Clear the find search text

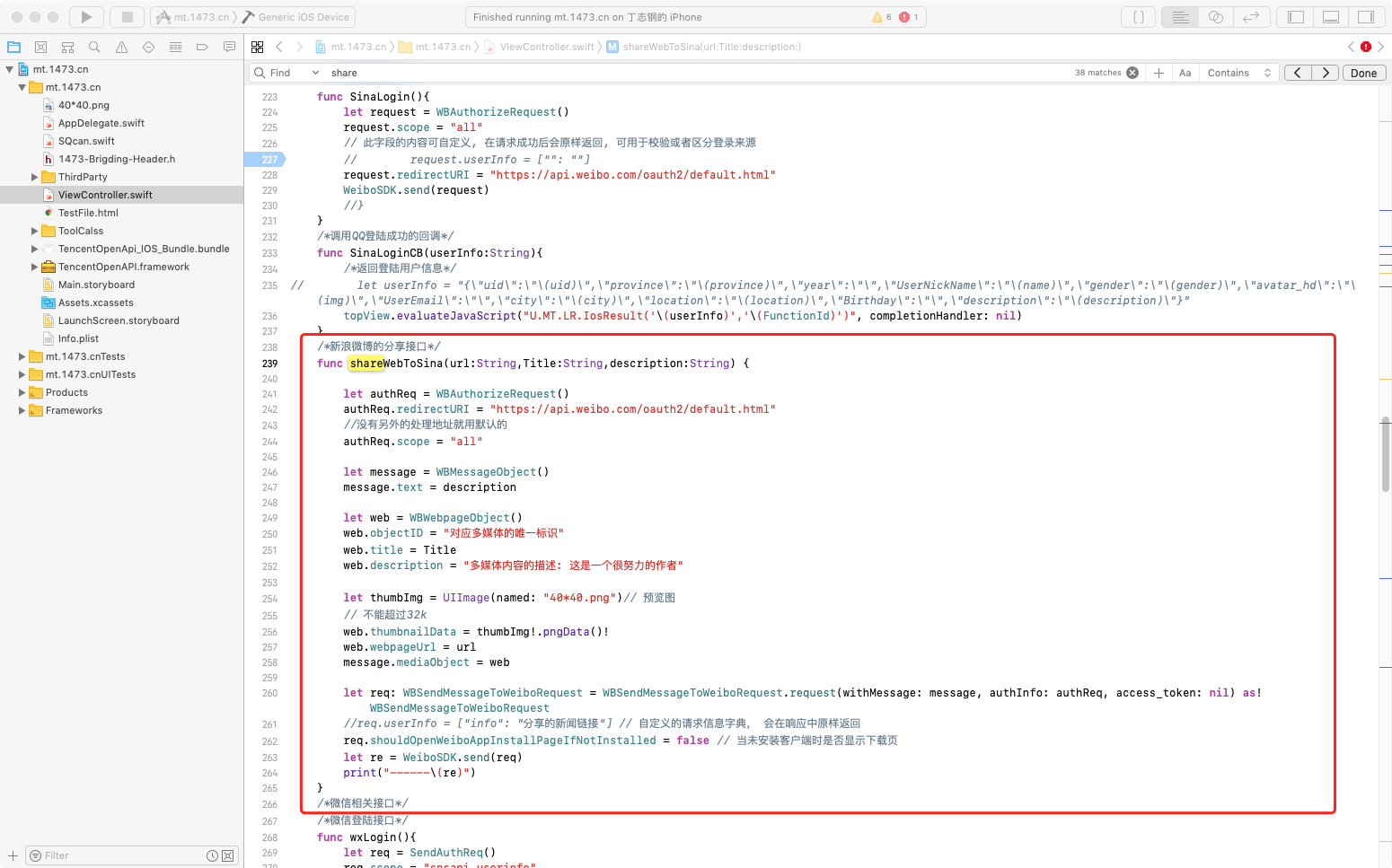click(1132, 73)
